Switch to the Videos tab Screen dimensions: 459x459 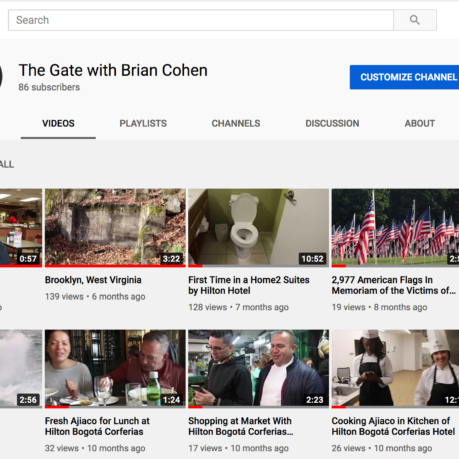click(58, 123)
